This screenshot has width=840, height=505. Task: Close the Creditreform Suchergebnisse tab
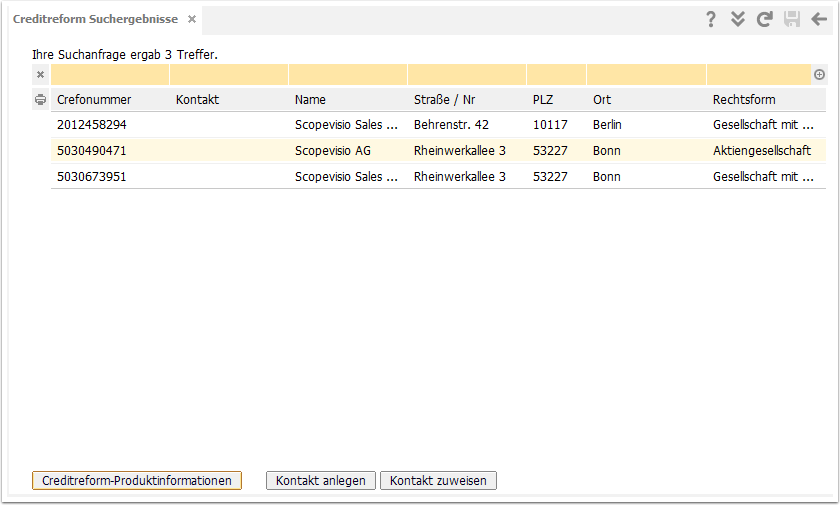(192, 19)
